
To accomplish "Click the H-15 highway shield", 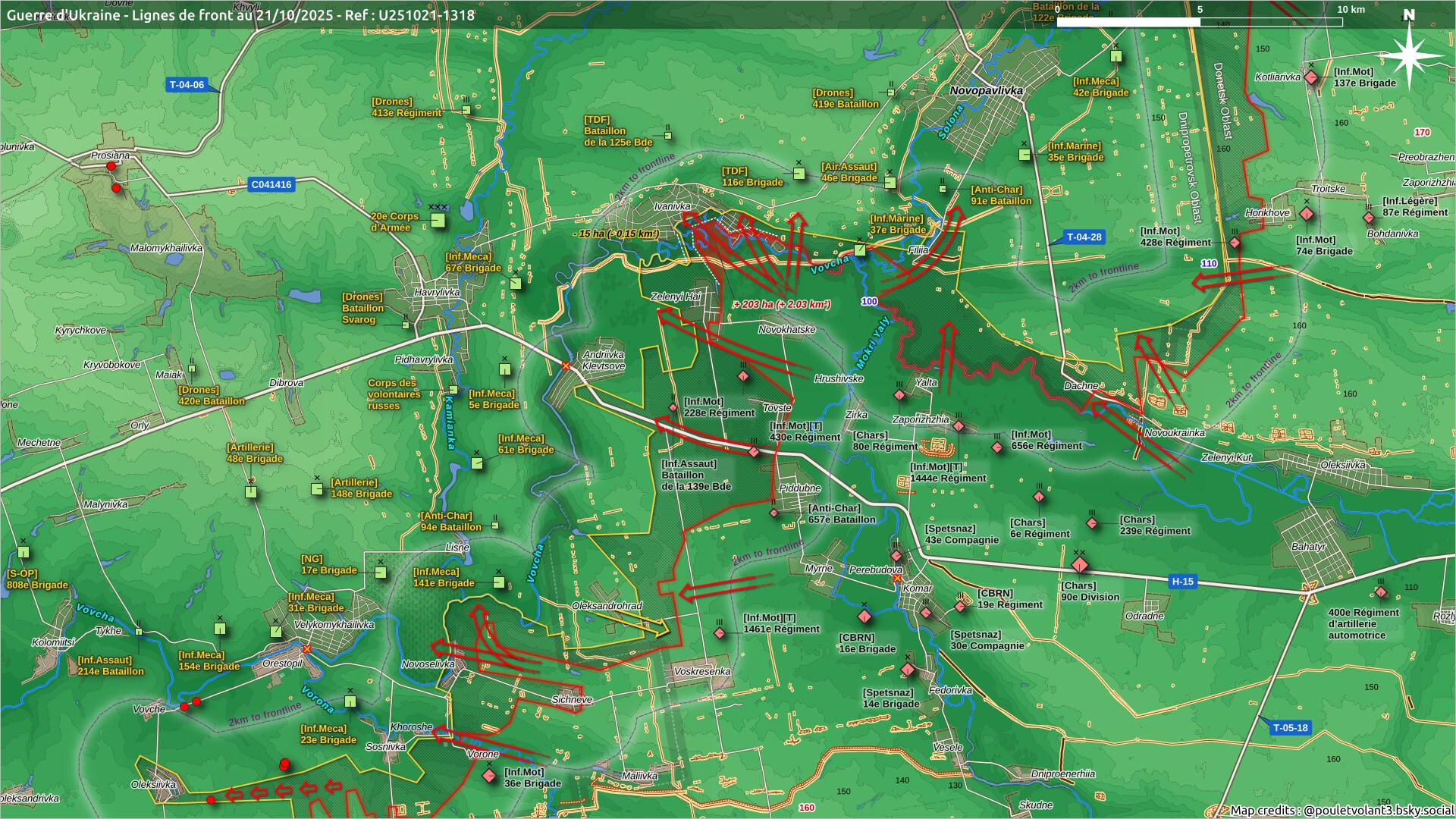I will [x=1182, y=582].
